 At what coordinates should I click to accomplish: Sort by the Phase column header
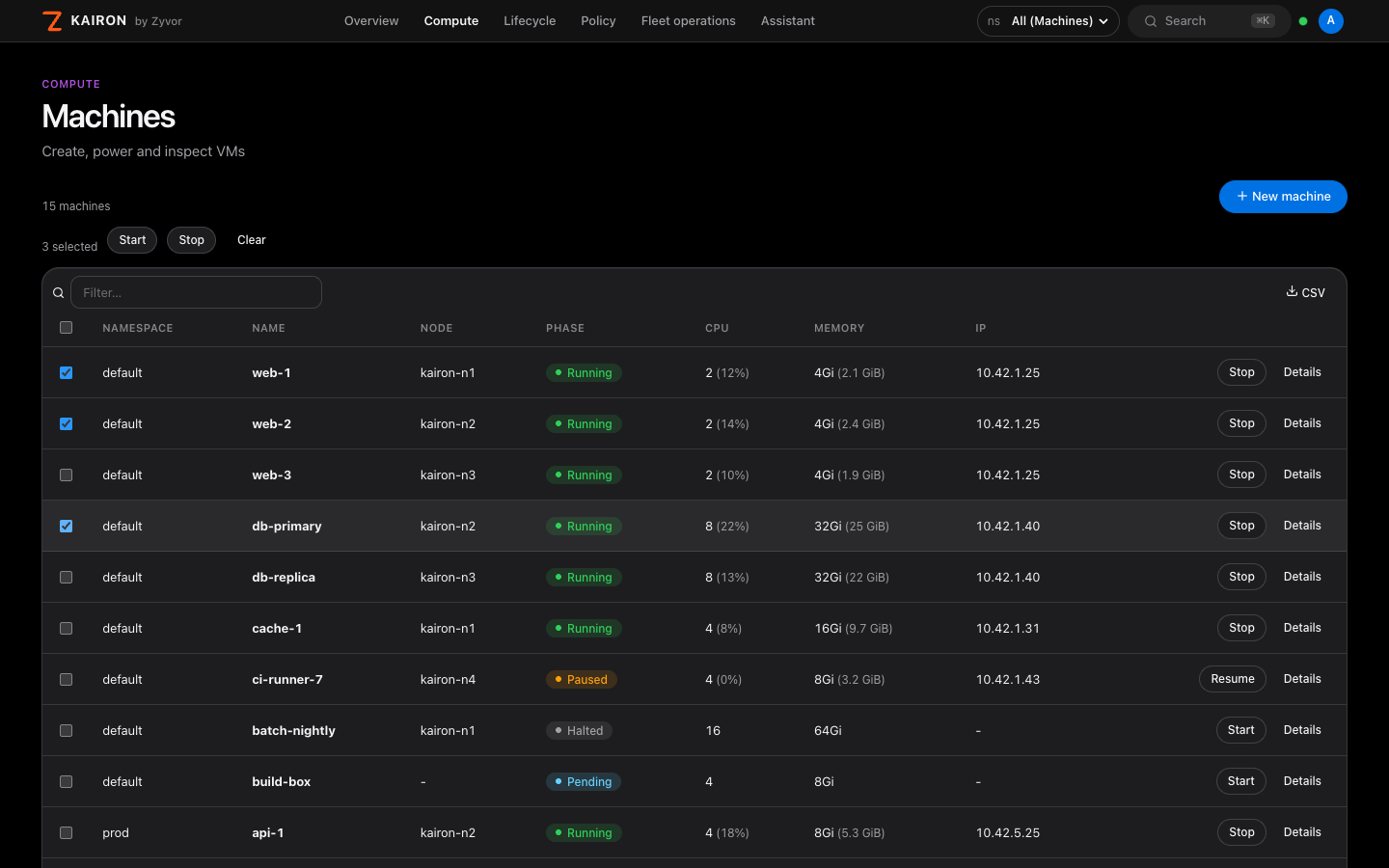pyautogui.click(x=565, y=328)
